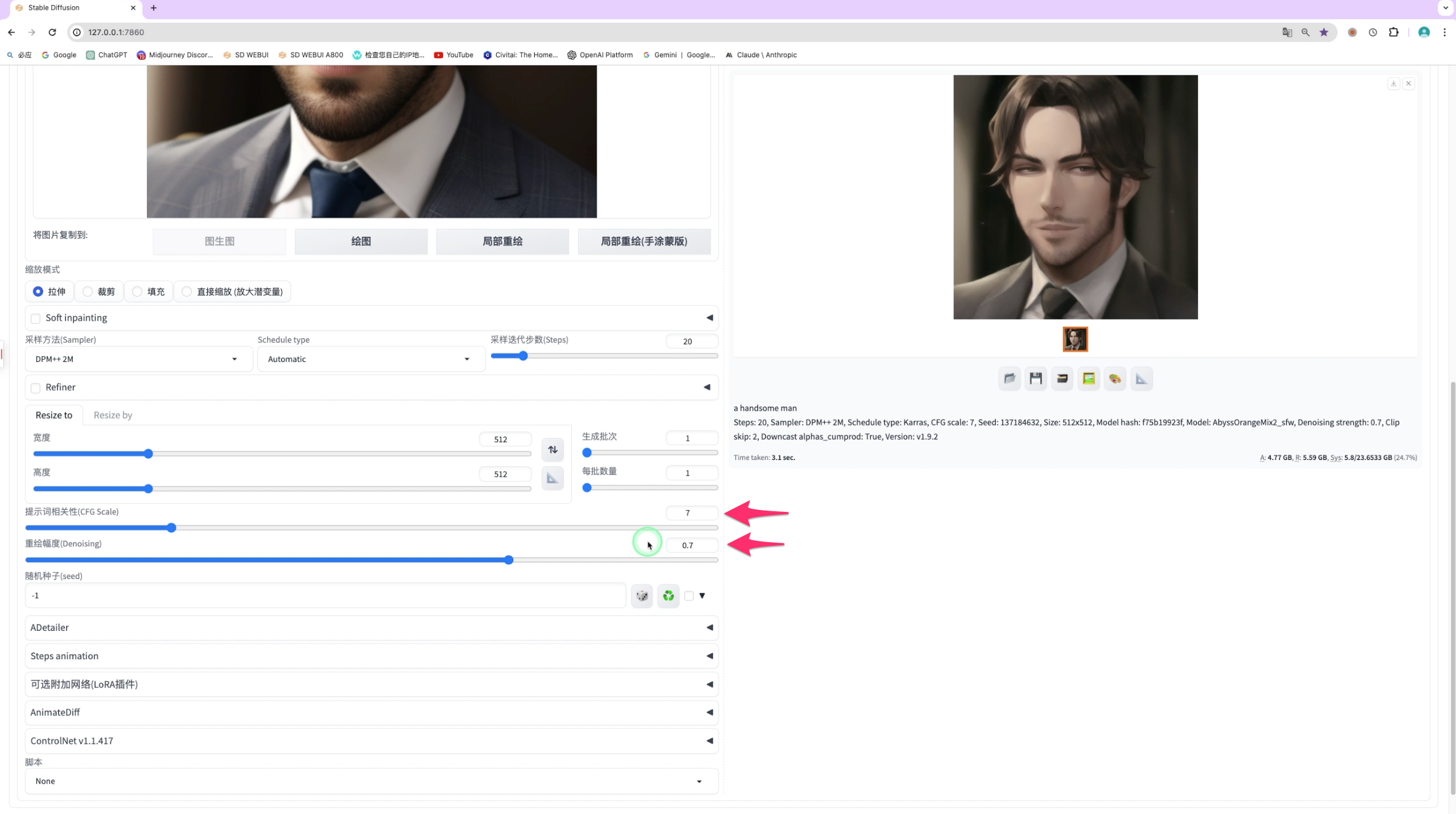Open the 脚本 None dropdown

(x=371, y=781)
